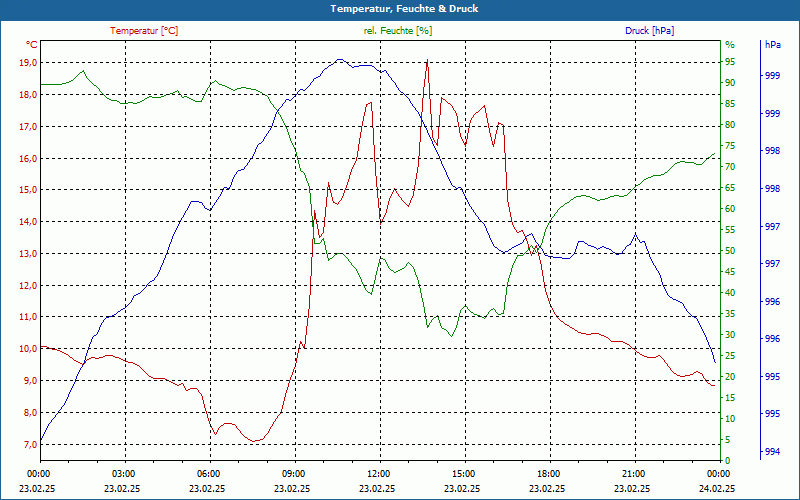Click temperature axis value '12,0'
This screenshot has width=800, height=500.
click(x=28, y=286)
